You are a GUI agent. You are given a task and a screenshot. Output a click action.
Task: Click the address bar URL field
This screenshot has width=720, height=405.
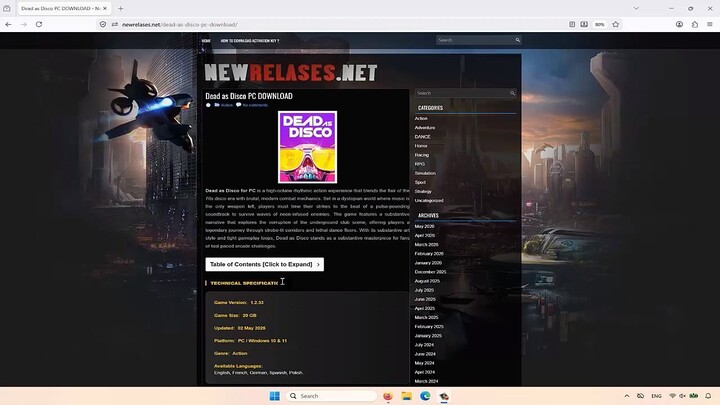tap(340, 24)
